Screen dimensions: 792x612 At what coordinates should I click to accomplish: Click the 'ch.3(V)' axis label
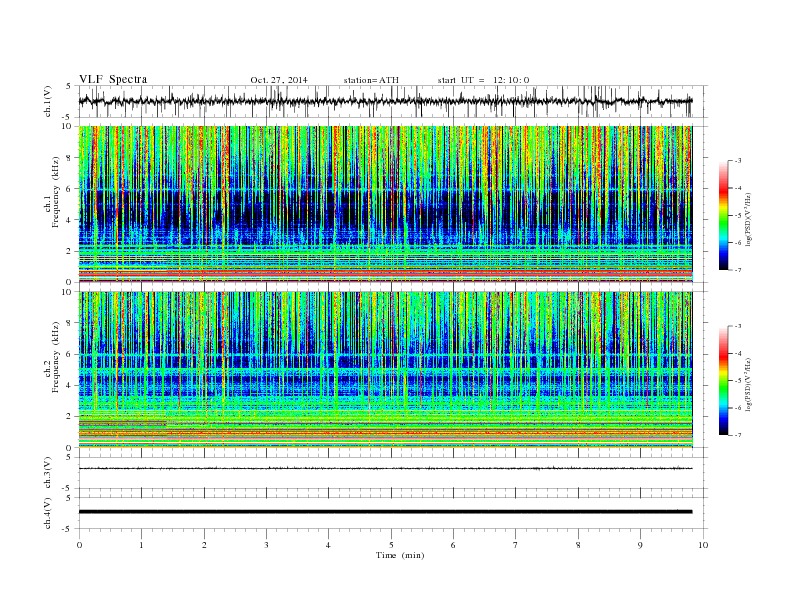48,473
